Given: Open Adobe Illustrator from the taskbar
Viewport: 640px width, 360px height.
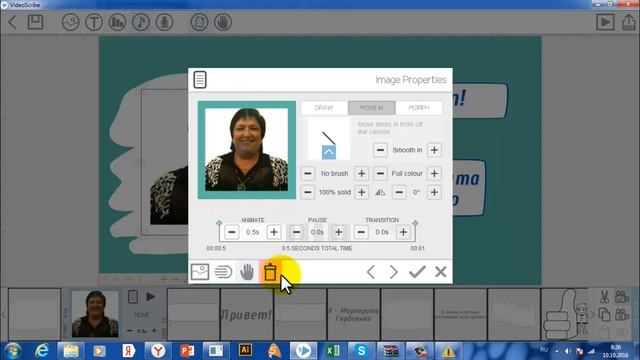Looking at the screenshot, I should (245, 351).
